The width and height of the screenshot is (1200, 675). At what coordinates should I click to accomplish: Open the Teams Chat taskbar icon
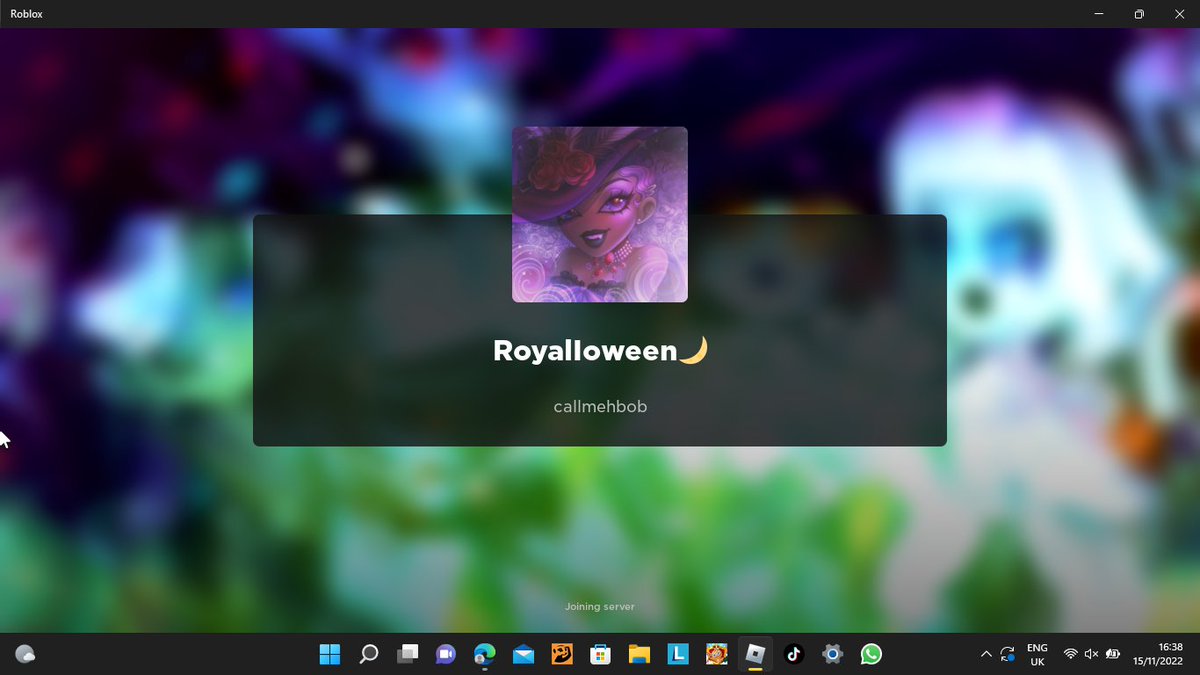[446, 654]
